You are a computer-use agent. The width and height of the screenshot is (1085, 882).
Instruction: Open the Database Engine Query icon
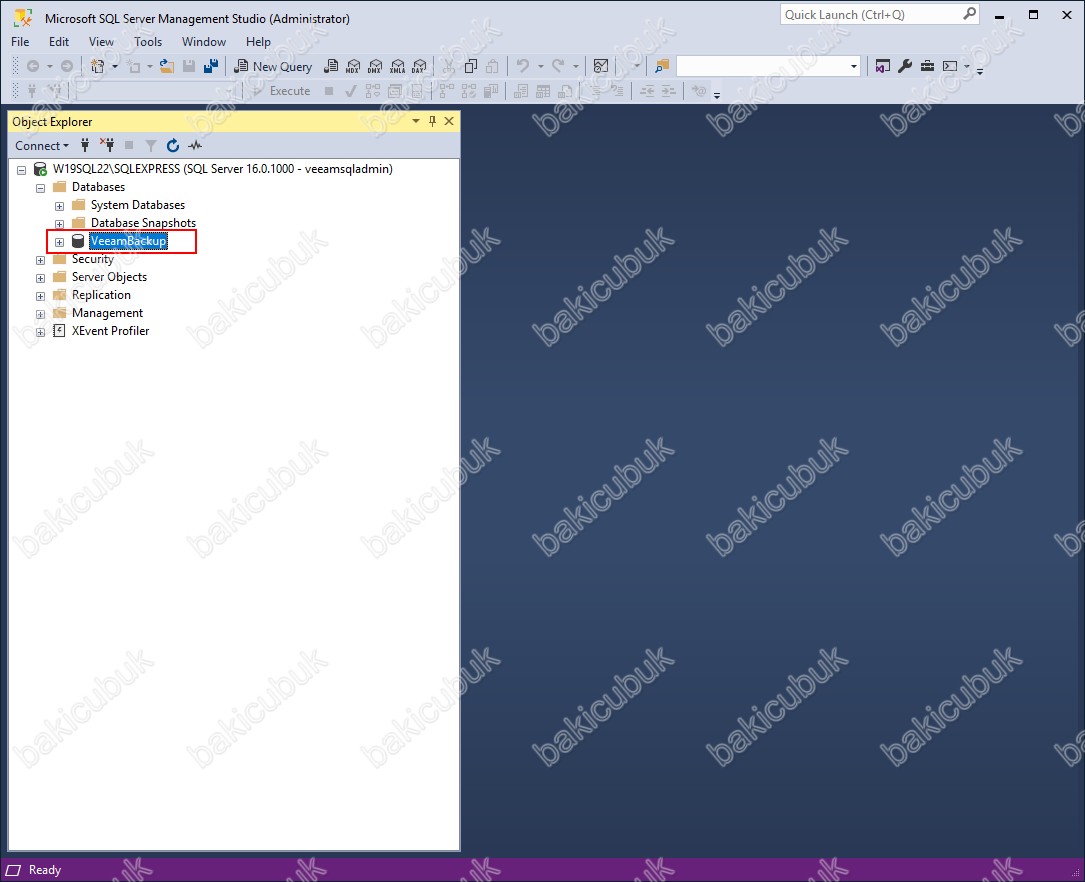click(331, 66)
